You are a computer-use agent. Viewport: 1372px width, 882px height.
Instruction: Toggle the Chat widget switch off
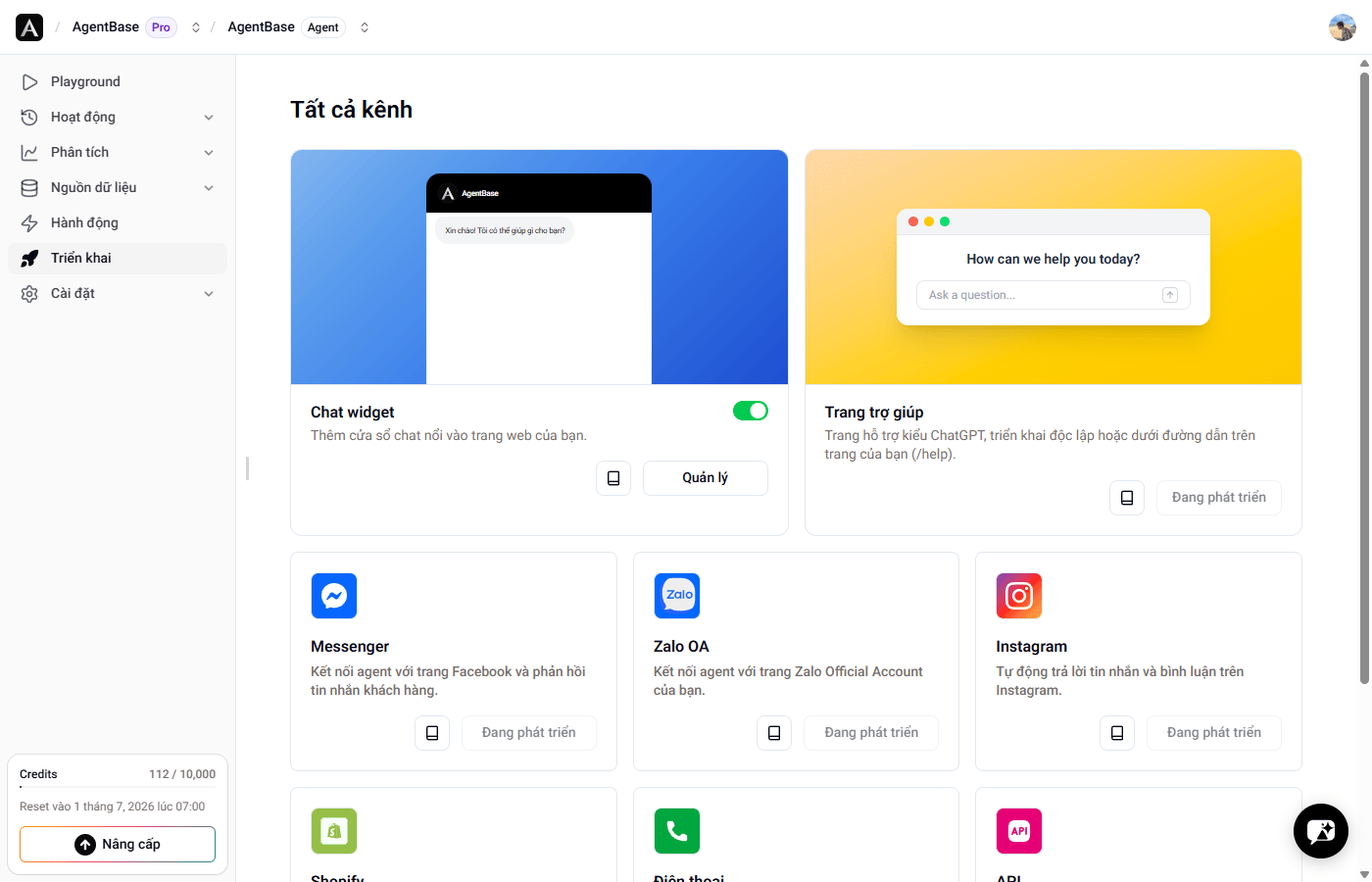[751, 411]
